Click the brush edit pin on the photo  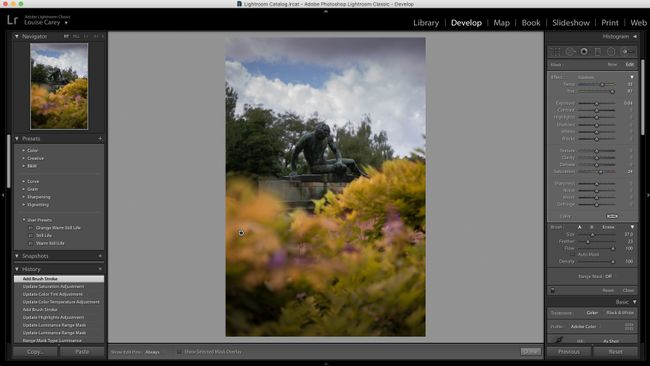[x=241, y=233]
